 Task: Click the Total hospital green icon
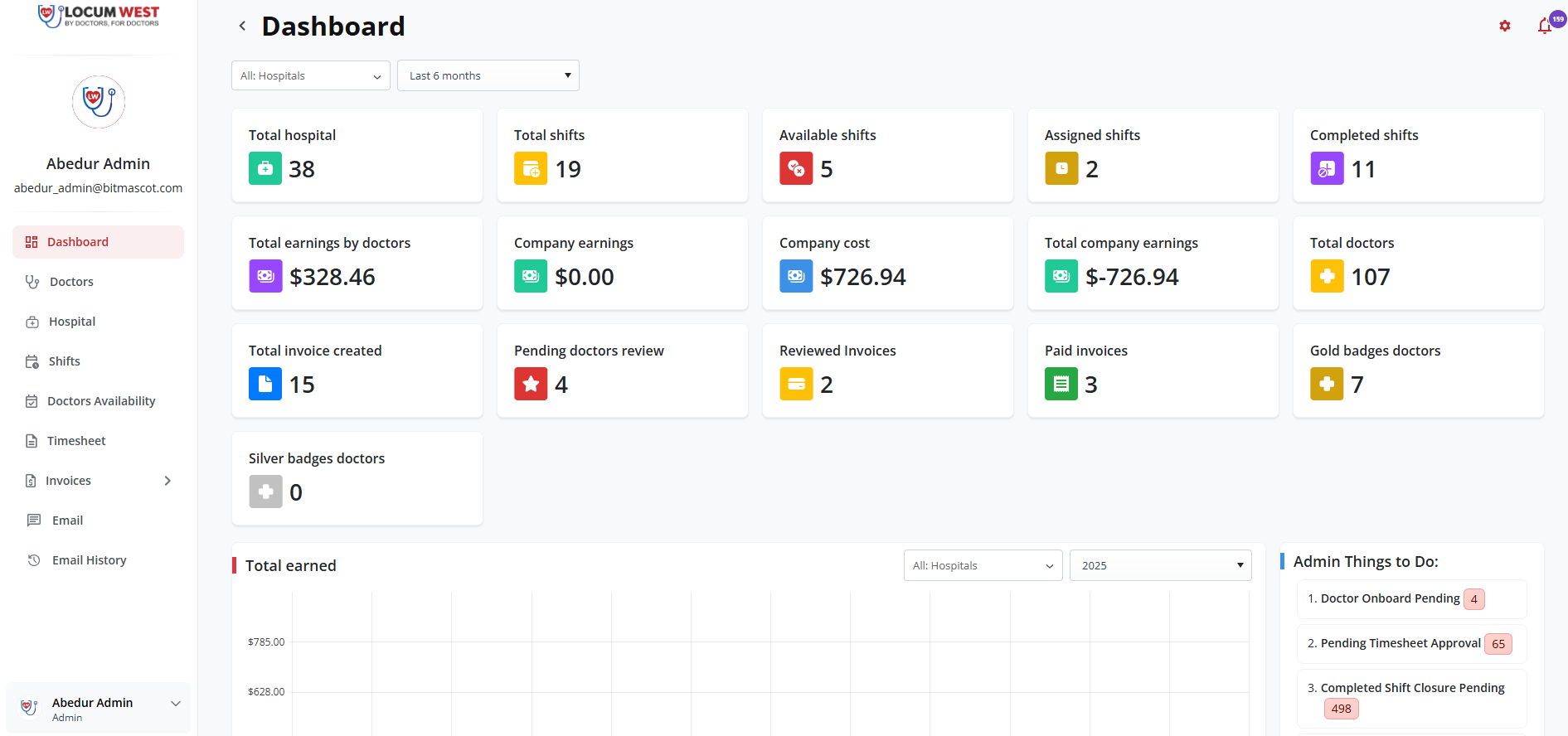(265, 169)
